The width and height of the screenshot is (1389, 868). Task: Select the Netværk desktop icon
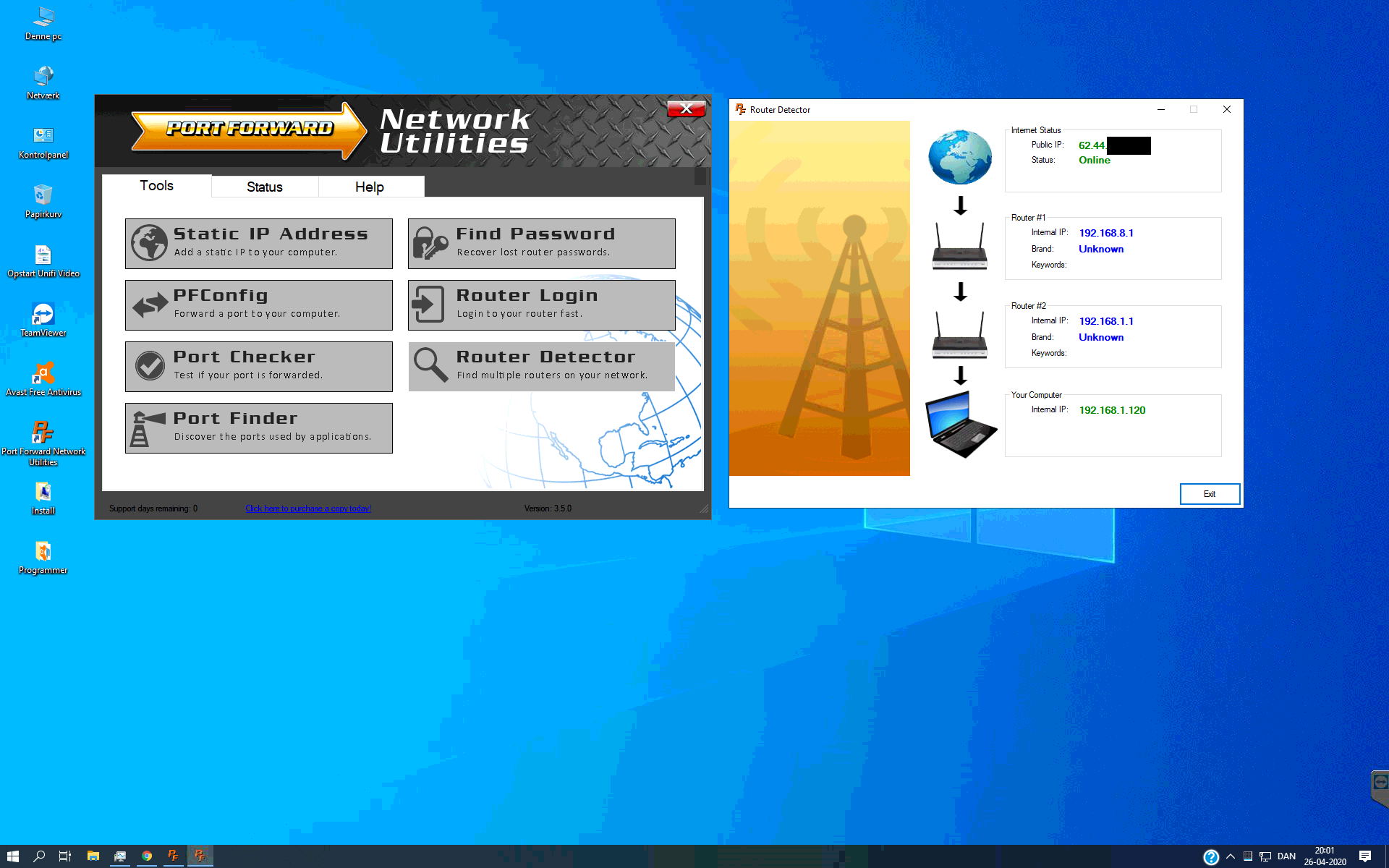pyautogui.click(x=43, y=82)
